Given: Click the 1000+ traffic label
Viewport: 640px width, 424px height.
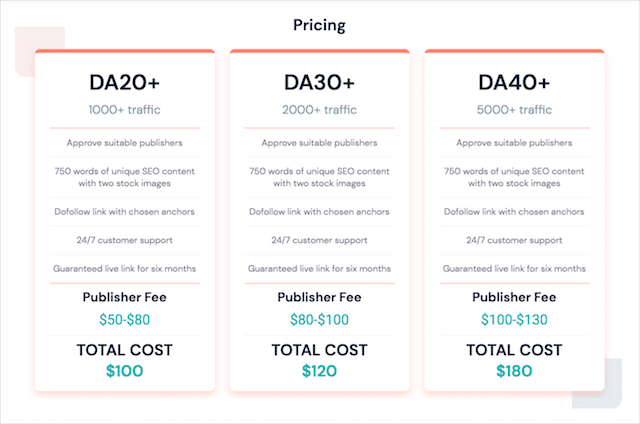Looking at the screenshot, I should point(124,110).
